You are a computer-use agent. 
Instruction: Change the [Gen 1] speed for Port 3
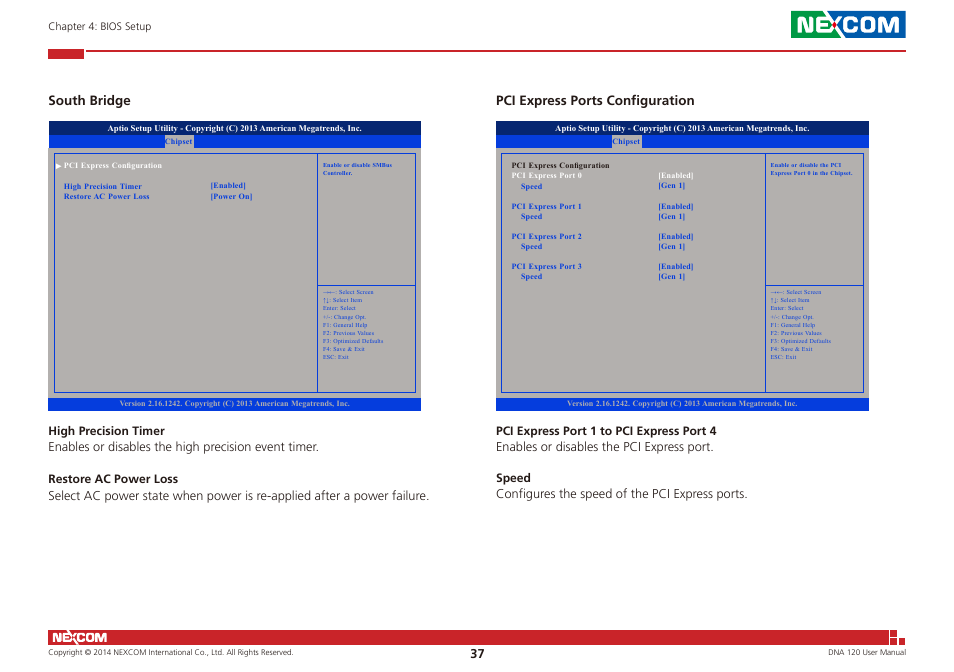point(672,276)
